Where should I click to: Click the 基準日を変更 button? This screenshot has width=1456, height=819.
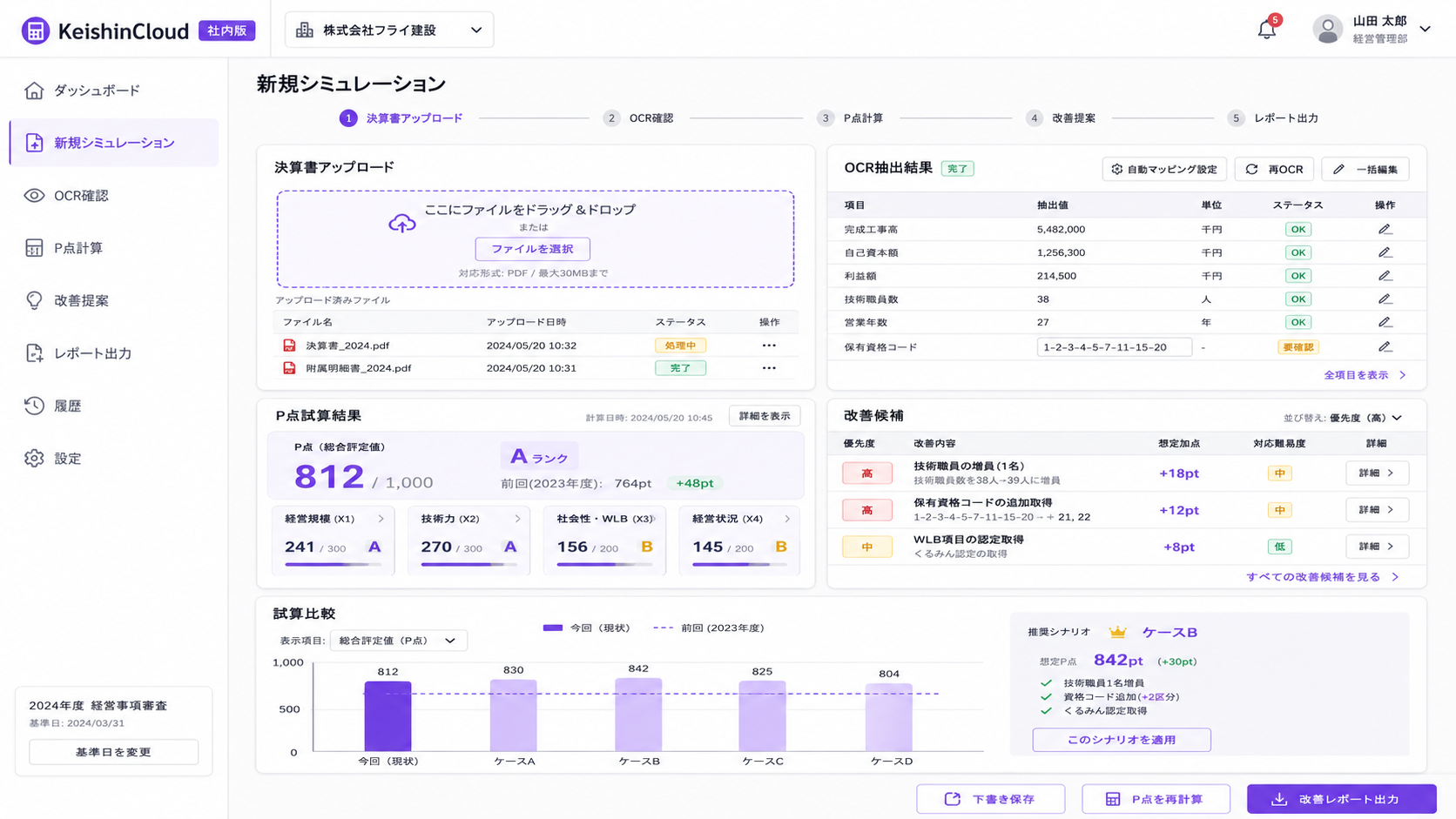[x=113, y=752]
